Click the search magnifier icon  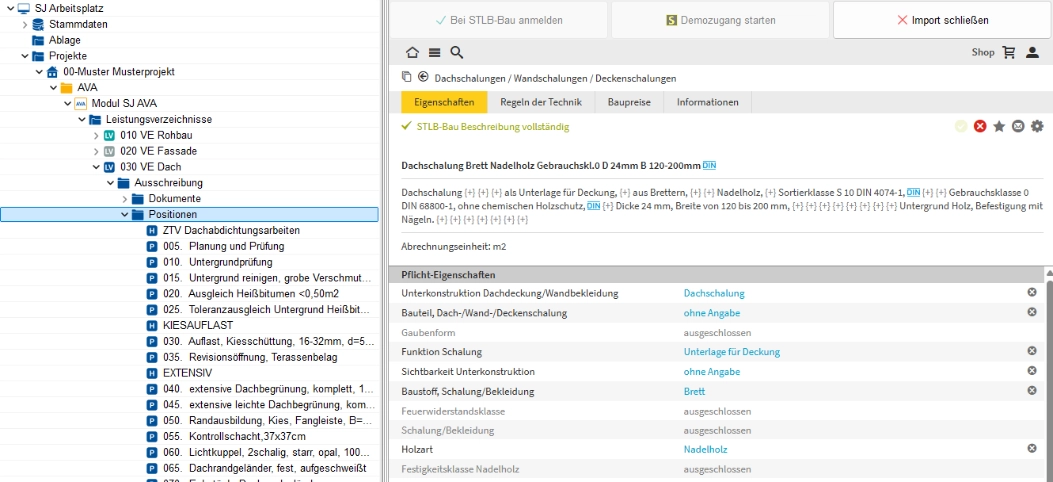[456, 53]
